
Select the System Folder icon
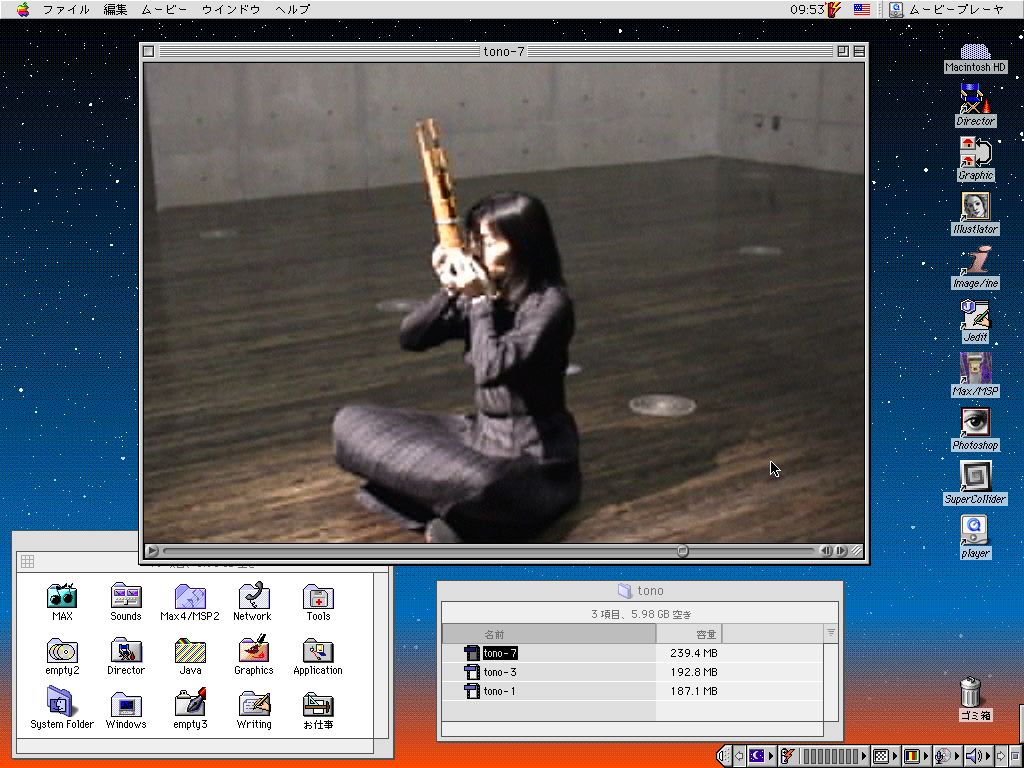point(62,703)
